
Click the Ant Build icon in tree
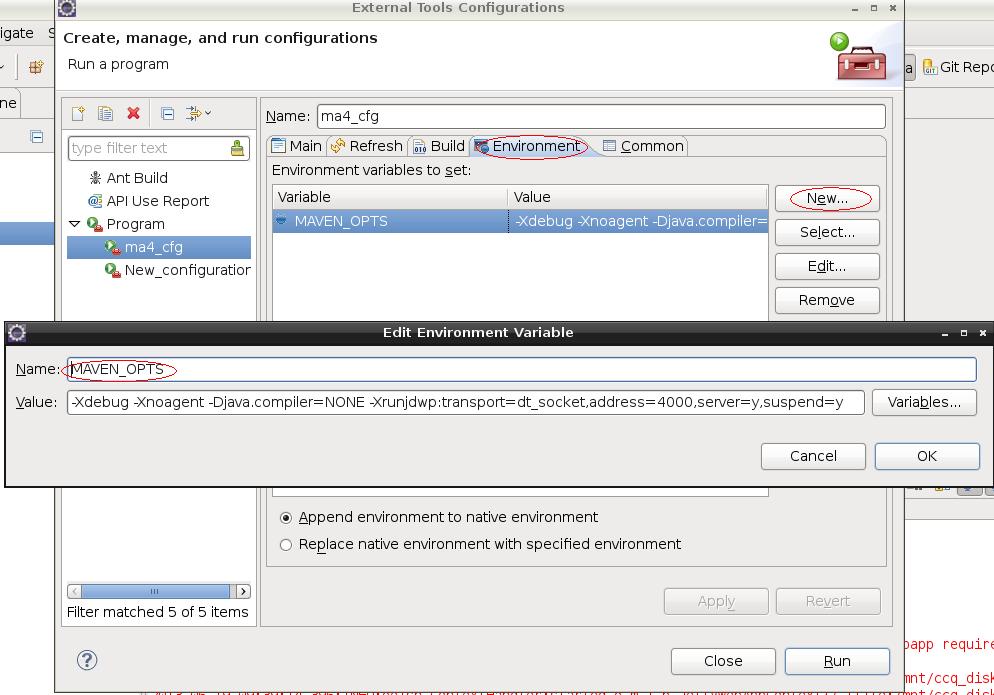(x=95, y=177)
